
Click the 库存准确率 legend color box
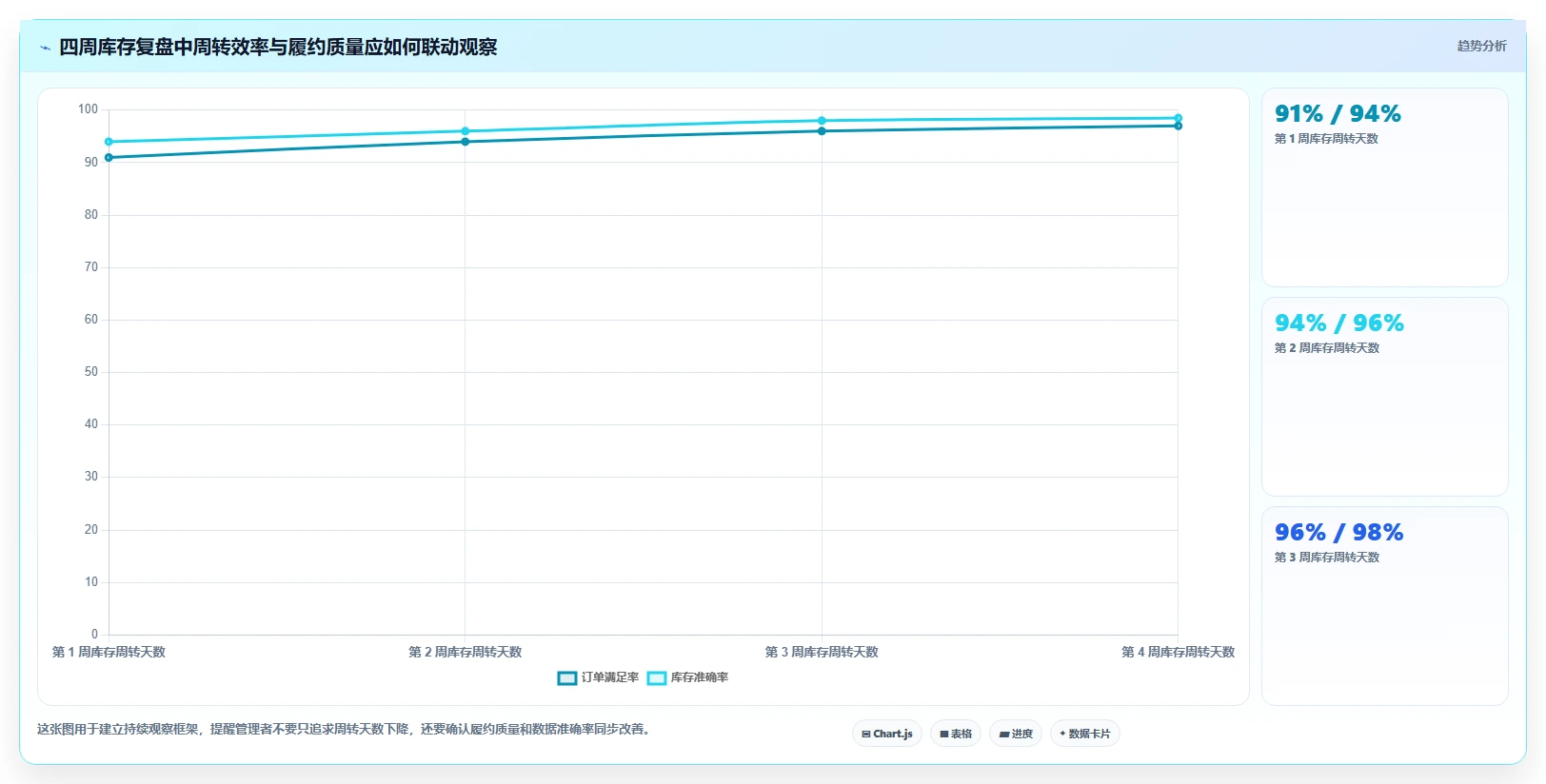(657, 678)
